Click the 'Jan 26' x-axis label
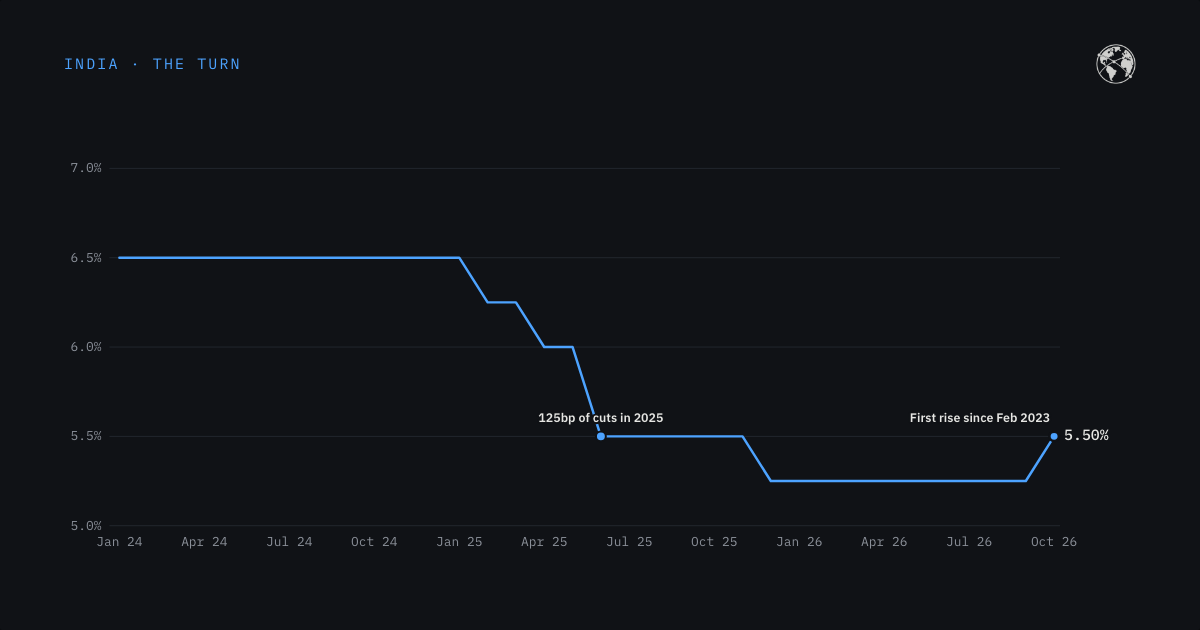 point(799,542)
